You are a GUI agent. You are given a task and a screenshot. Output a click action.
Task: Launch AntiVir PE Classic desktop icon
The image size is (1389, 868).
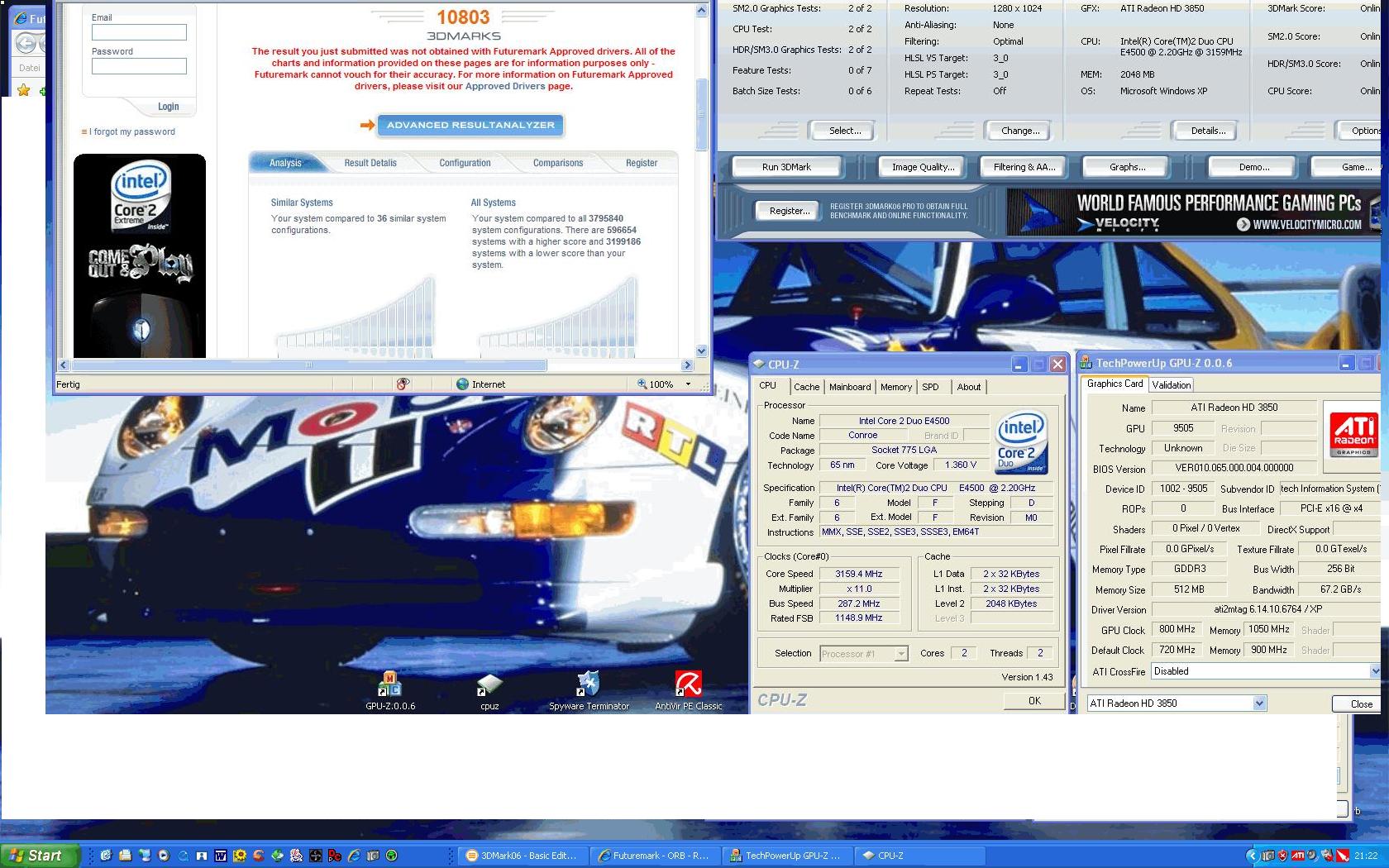pos(688,691)
